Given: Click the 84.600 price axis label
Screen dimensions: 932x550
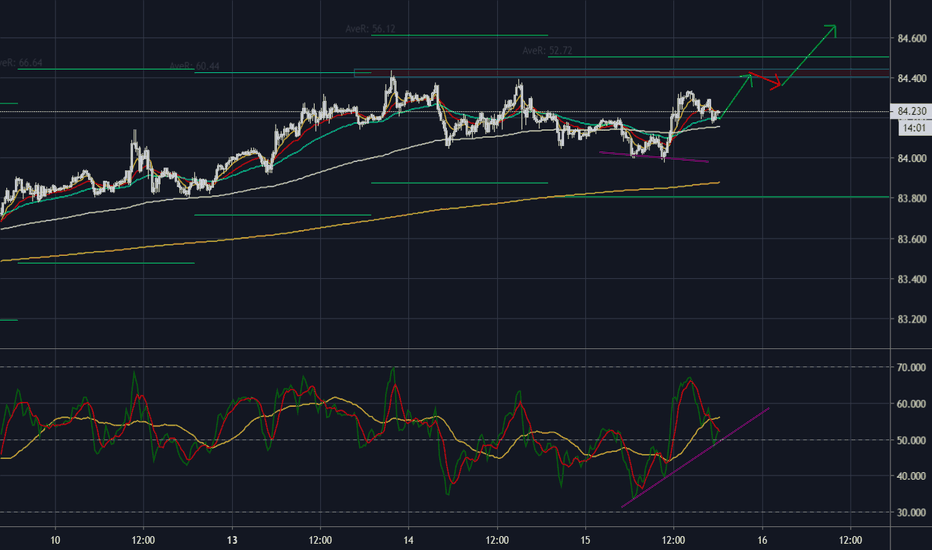Looking at the screenshot, I should click(x=910, y=38).
